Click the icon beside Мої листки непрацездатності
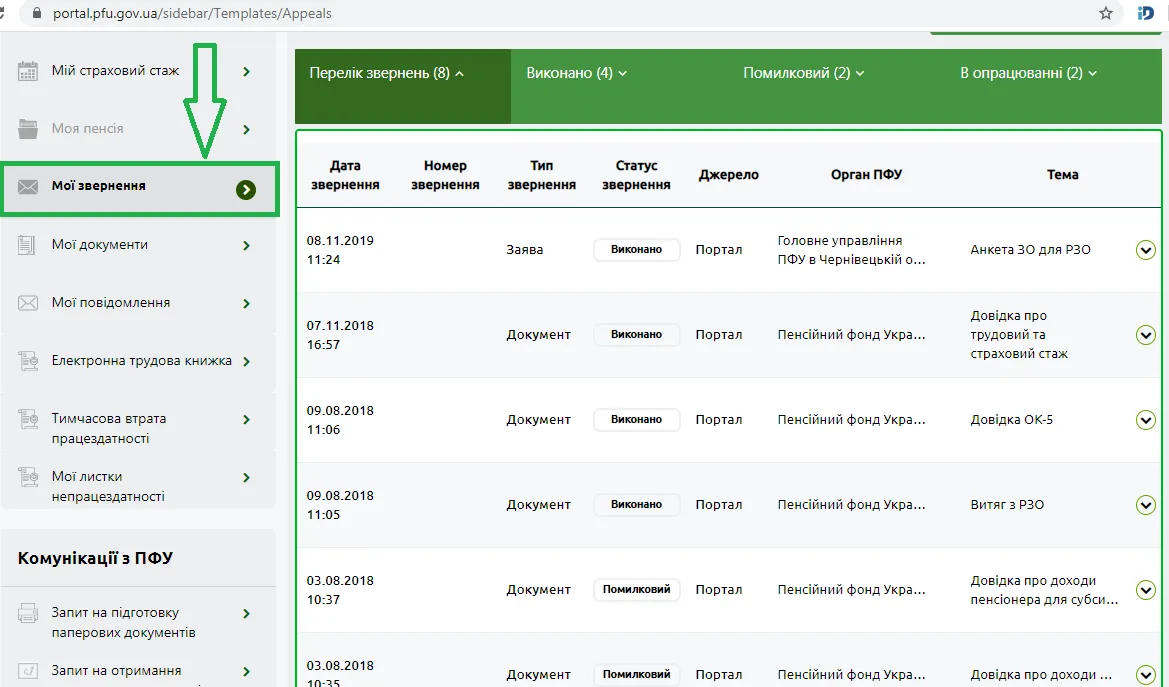Screen dimensions: 1169x687 [28, 477]
